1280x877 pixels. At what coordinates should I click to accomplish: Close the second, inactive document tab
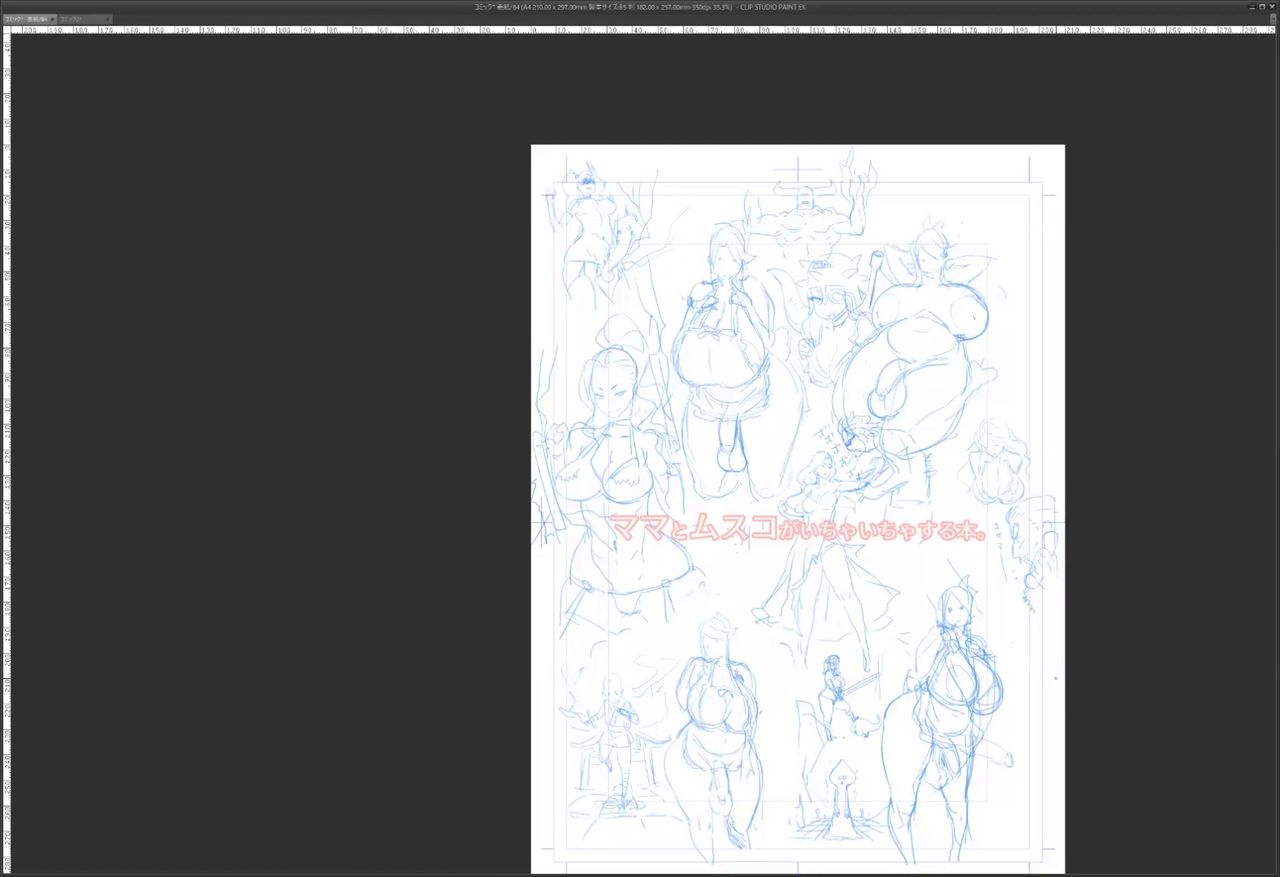click(x=109, y=19)
